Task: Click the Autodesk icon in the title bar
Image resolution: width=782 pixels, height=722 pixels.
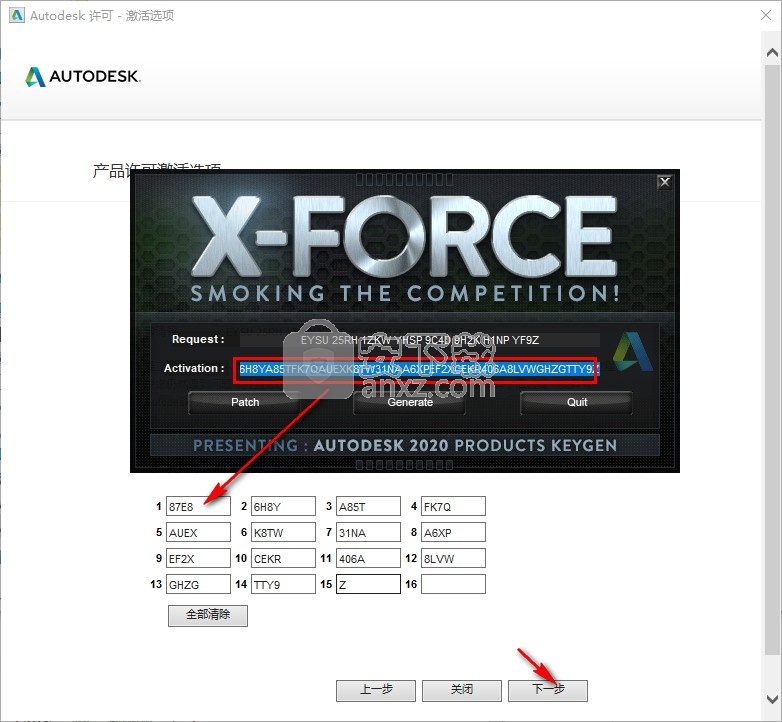Action: (16, 15)
